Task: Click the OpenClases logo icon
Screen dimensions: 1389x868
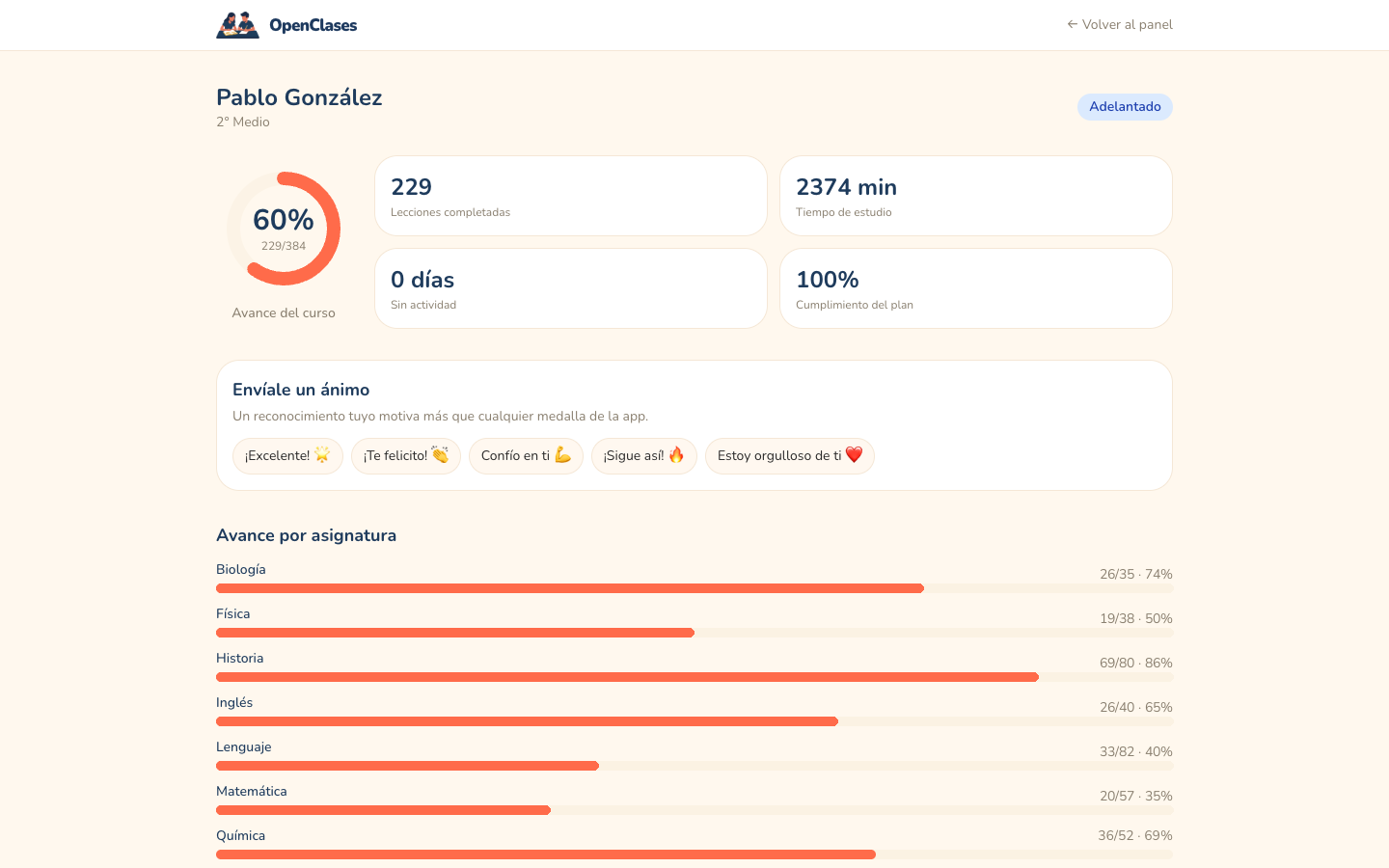Action: [x=237, y=25]
